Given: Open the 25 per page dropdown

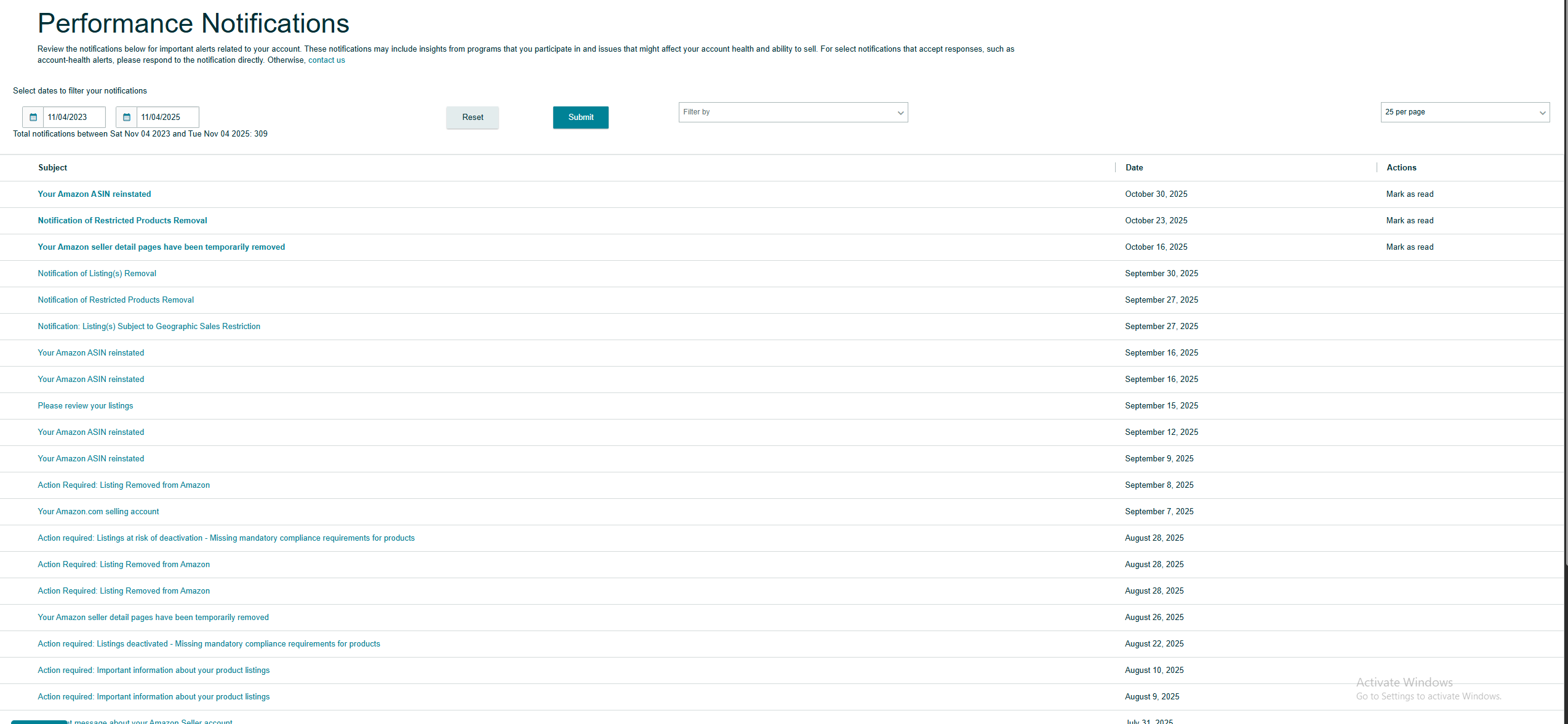Looking at the screenshot, I should click(x=1465, y=112).
